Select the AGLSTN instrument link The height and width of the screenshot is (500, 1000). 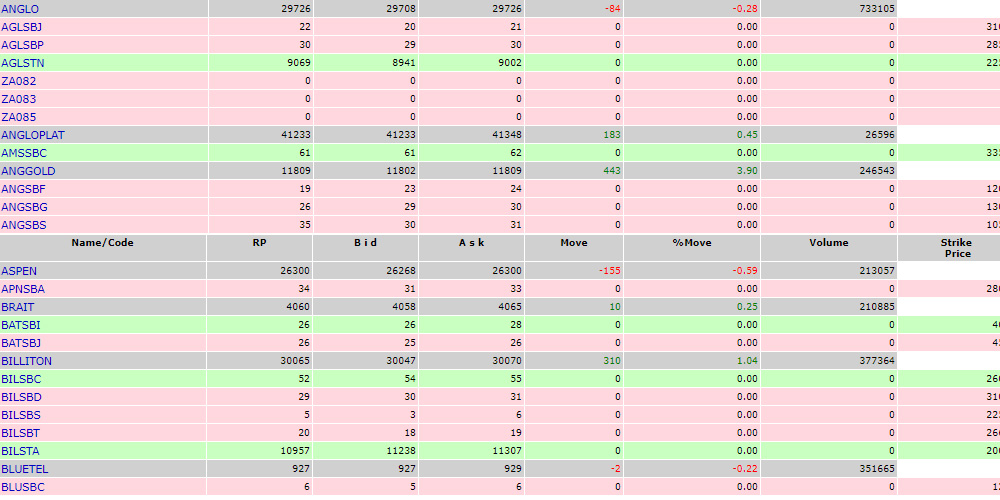pyautogui.click(x=22, y=63)
